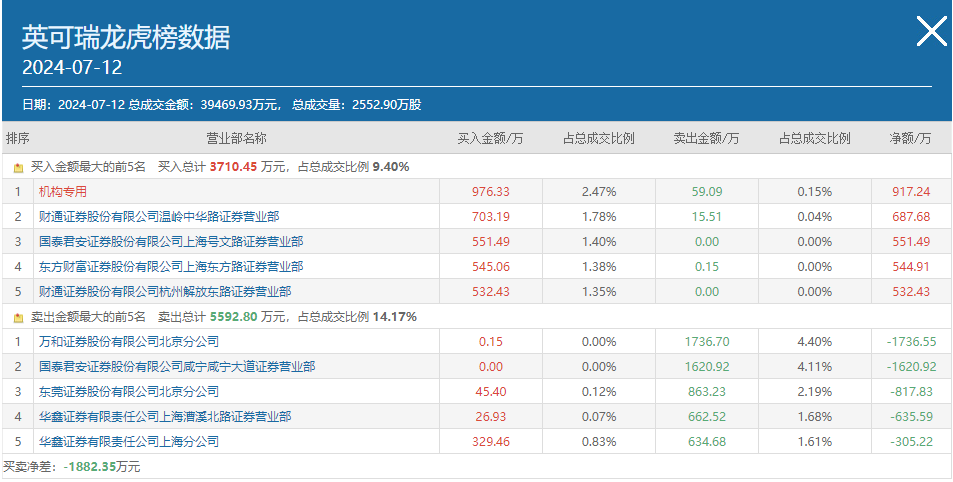Select net amount -817.83

coord(911,391)
